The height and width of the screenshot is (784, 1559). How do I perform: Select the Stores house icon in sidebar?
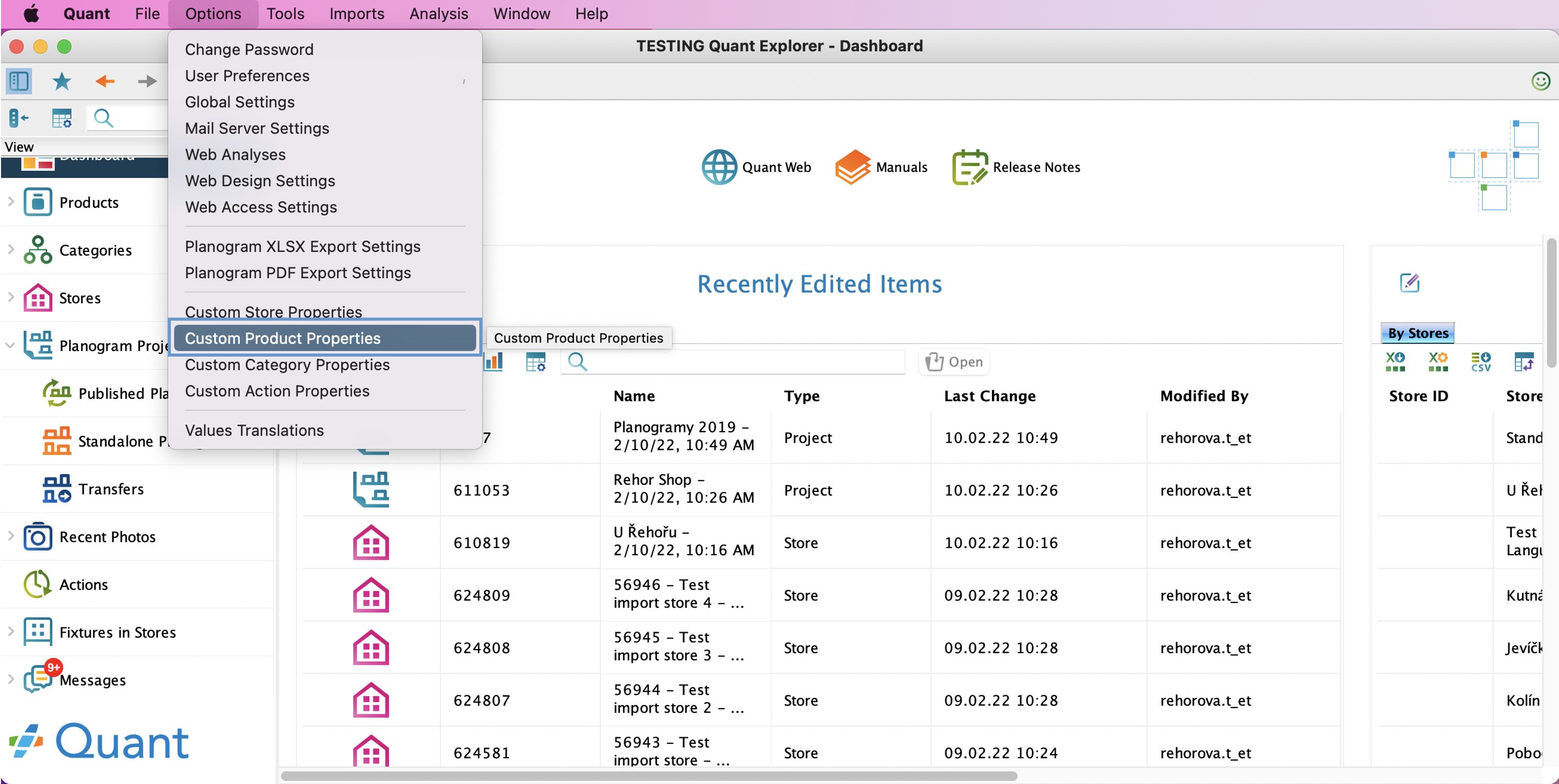(37, 298)
